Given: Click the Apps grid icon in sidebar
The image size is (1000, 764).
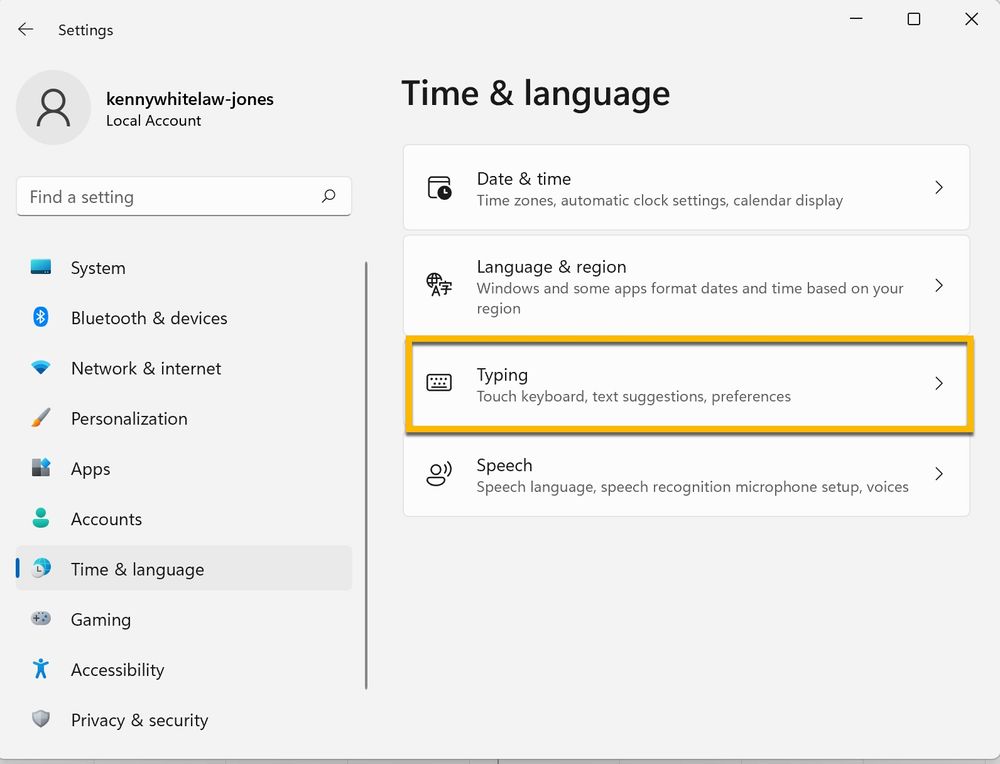Looking at the screenshot, I should coord(41,469).
